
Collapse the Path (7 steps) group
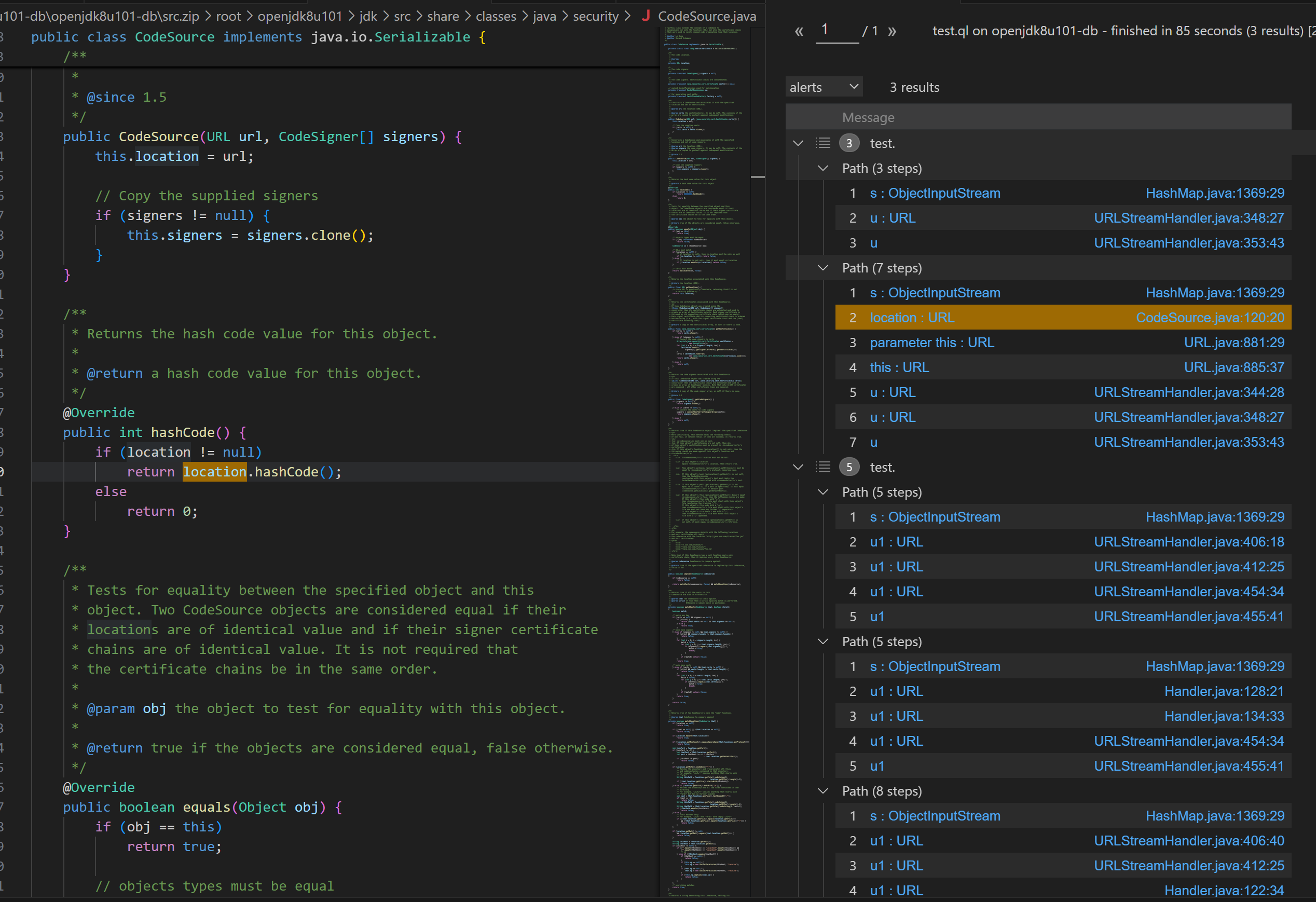pyautogui.click(x=823, y=268)
